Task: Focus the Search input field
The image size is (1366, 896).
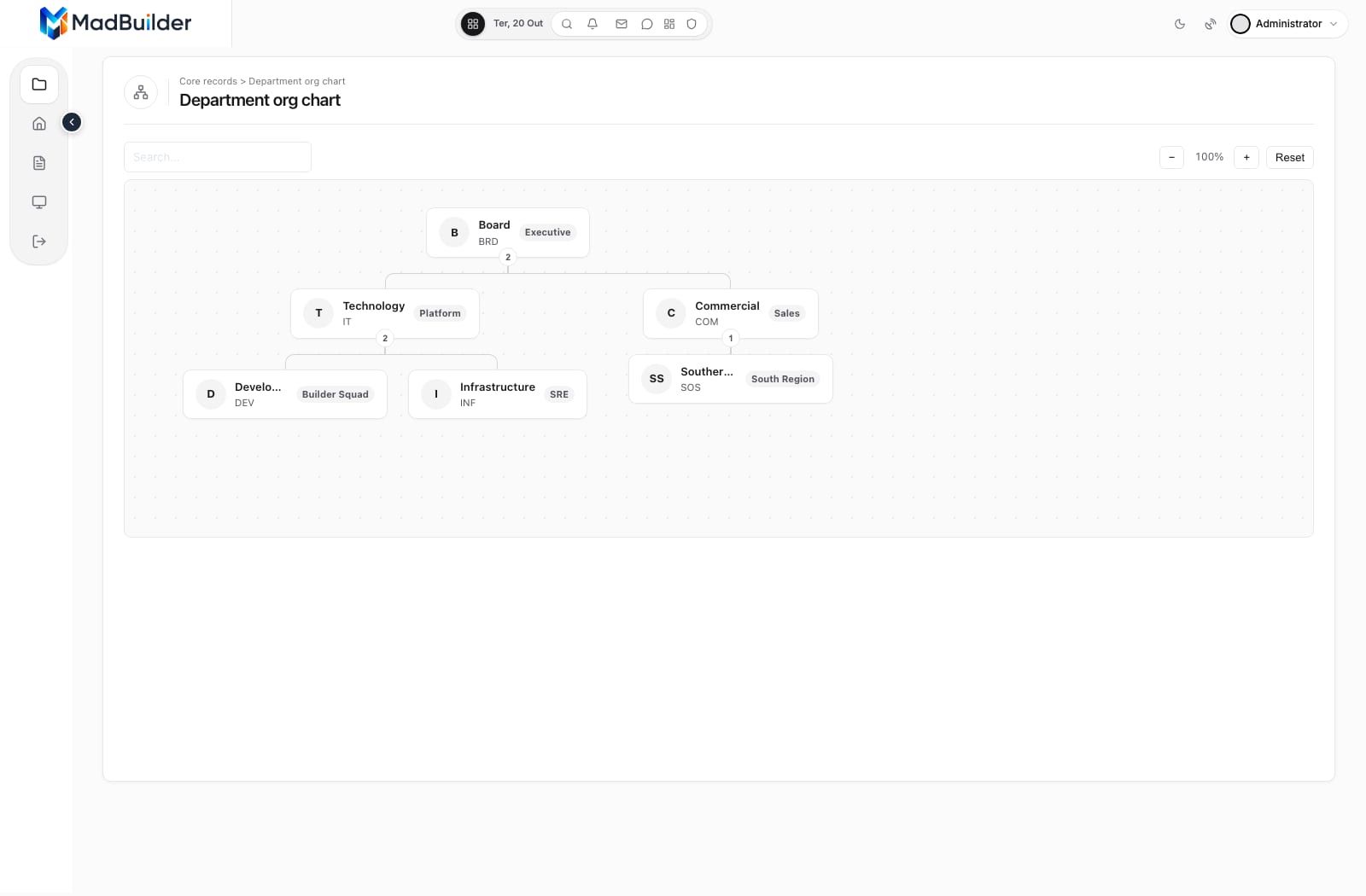Action: [x=218, y=157]
